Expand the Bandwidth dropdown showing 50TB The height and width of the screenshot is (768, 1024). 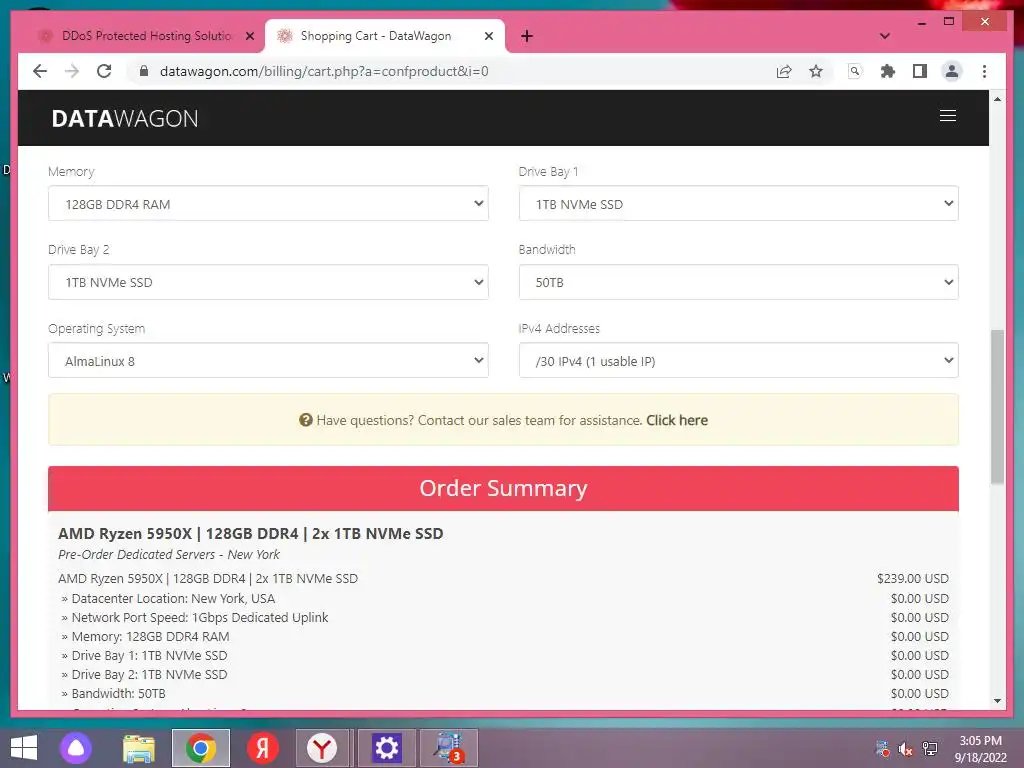point(738,282)
